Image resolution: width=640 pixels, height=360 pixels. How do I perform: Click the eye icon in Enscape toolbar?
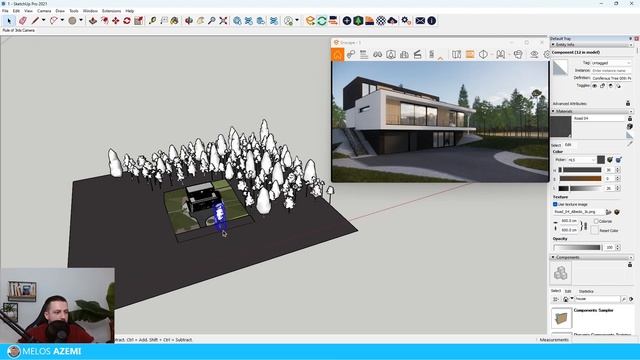point(534,54)
